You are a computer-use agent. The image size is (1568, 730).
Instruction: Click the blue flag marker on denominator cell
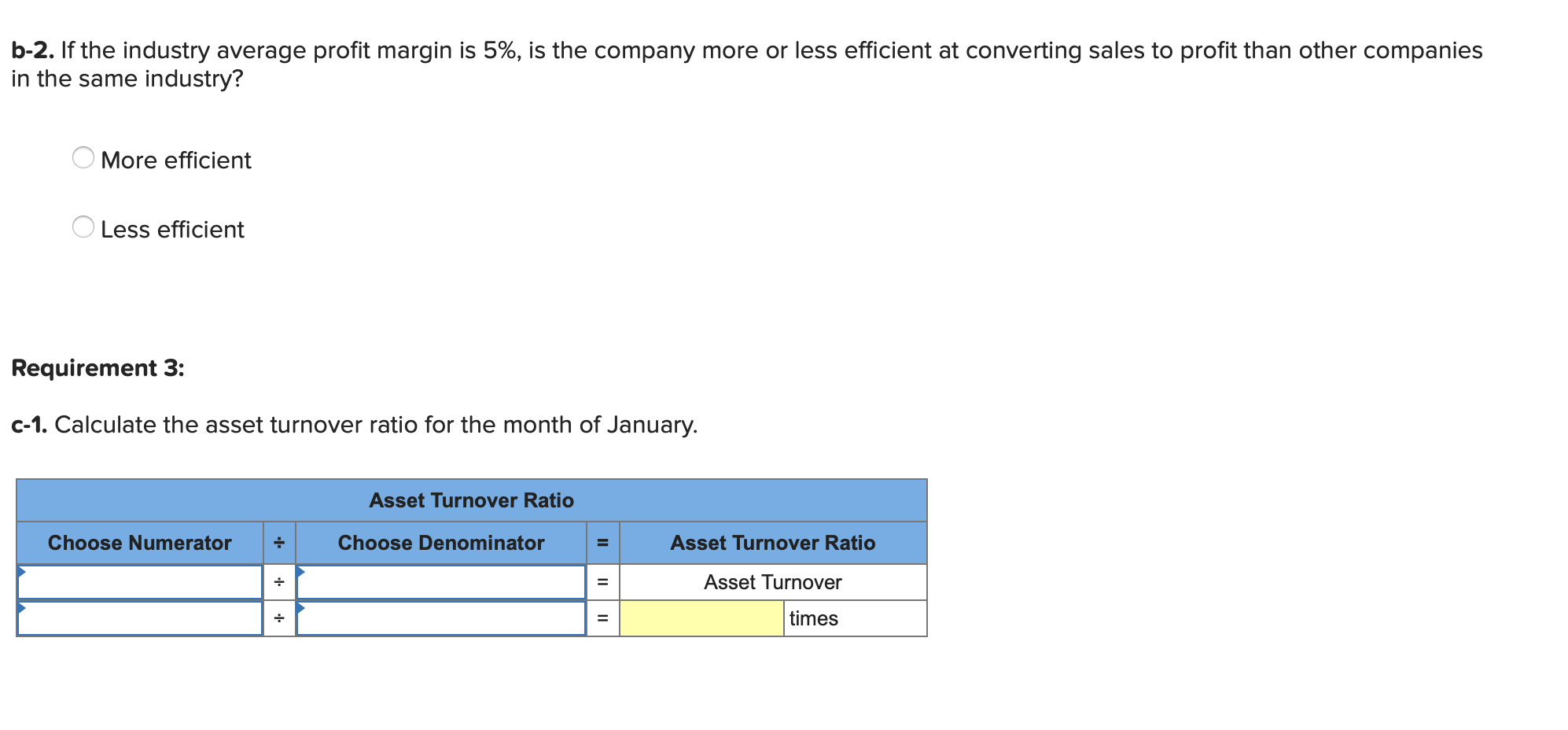[x=300, y=573]
